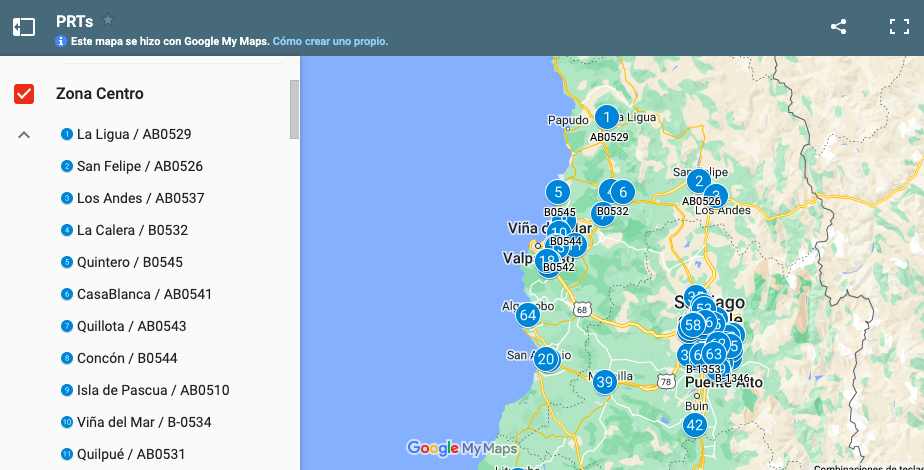The height and width of the screenshot is (470, 924).
Task: Click the PRTs map title
Action: 74,21
